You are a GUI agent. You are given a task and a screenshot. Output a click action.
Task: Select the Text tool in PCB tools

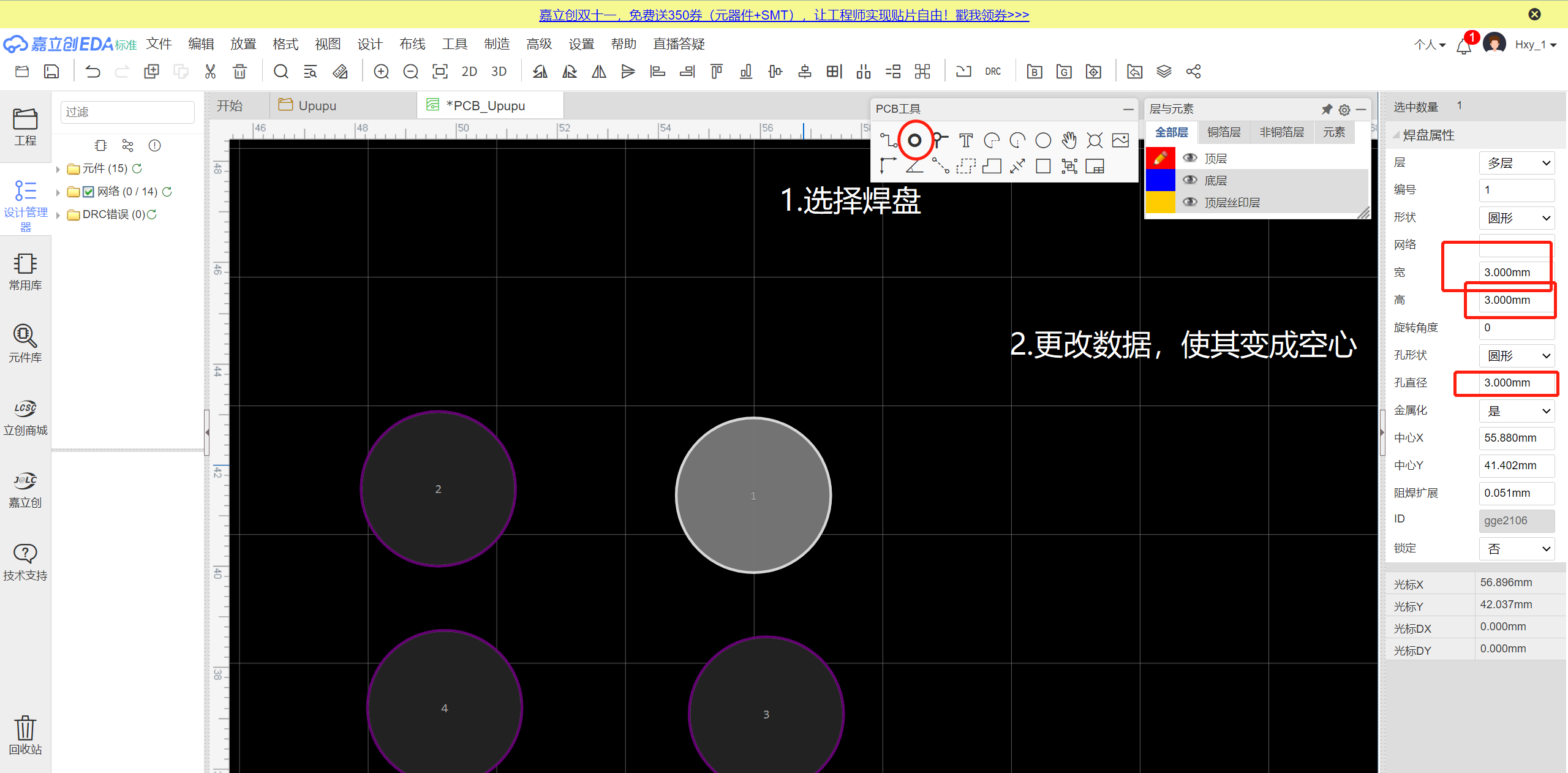coord(966,141)
